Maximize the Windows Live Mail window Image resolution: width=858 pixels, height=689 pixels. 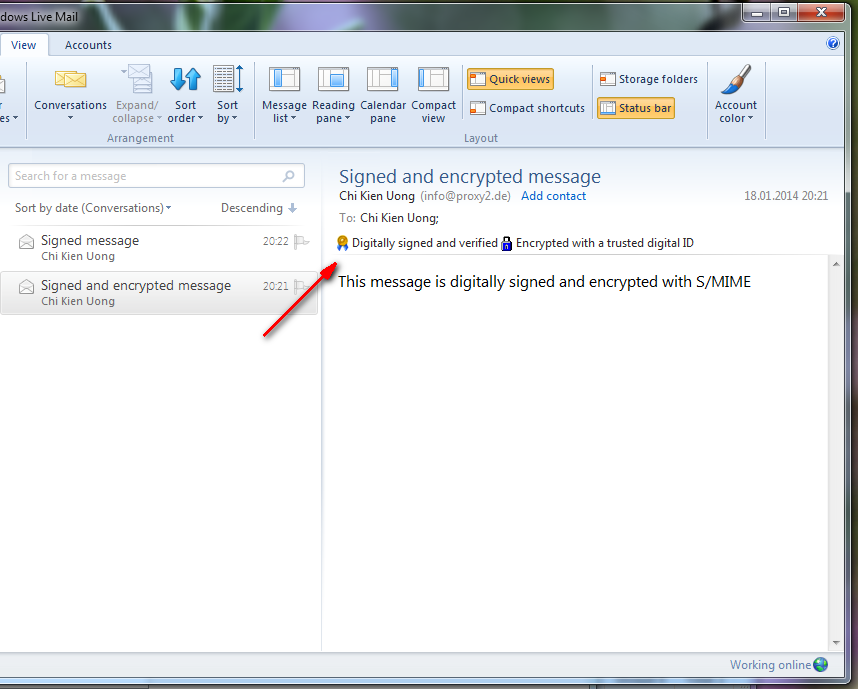click(x=784, y=12)
